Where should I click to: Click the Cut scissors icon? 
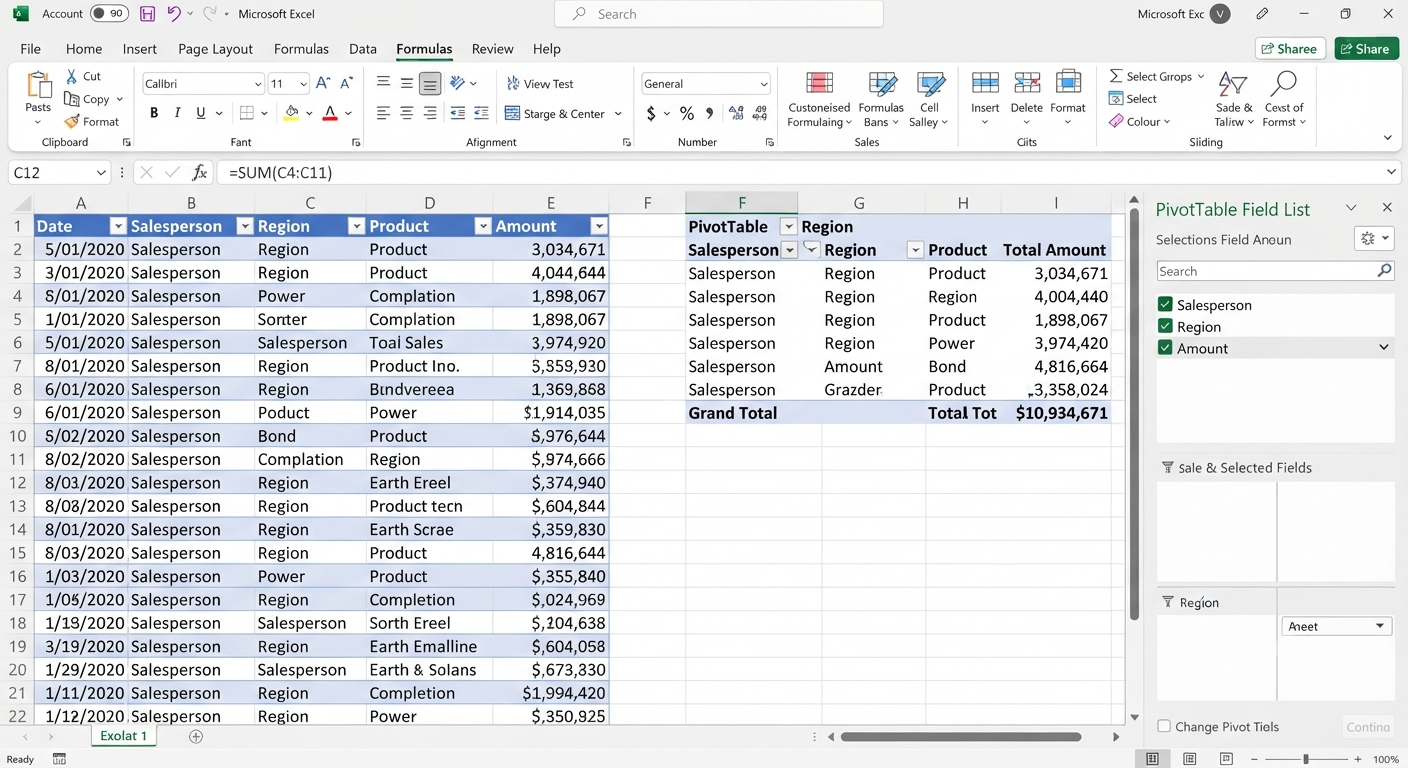pyautogui.click(x=72, y=76)
